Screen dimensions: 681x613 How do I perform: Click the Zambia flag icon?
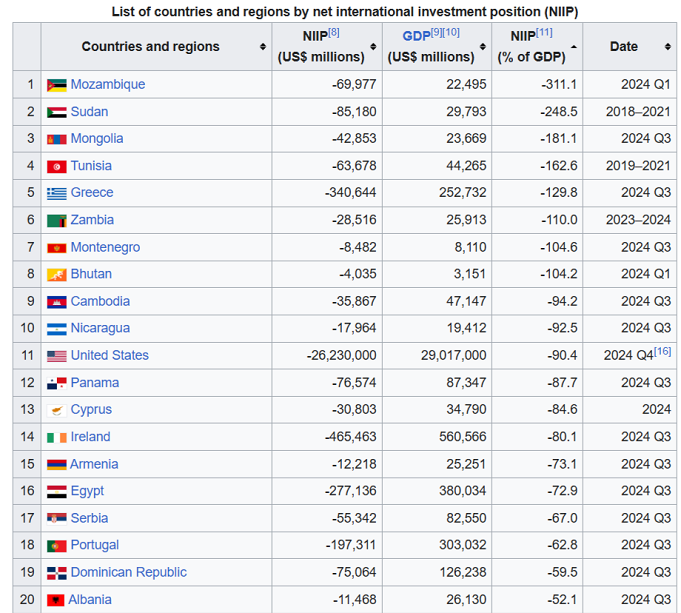[56, 221]
